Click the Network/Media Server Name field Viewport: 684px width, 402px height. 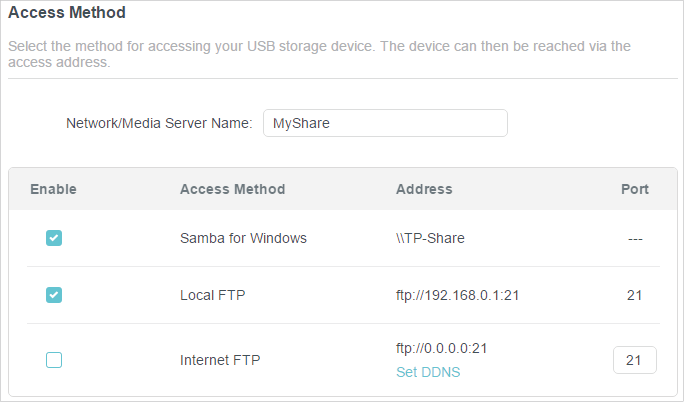click(x=385, y=123)
